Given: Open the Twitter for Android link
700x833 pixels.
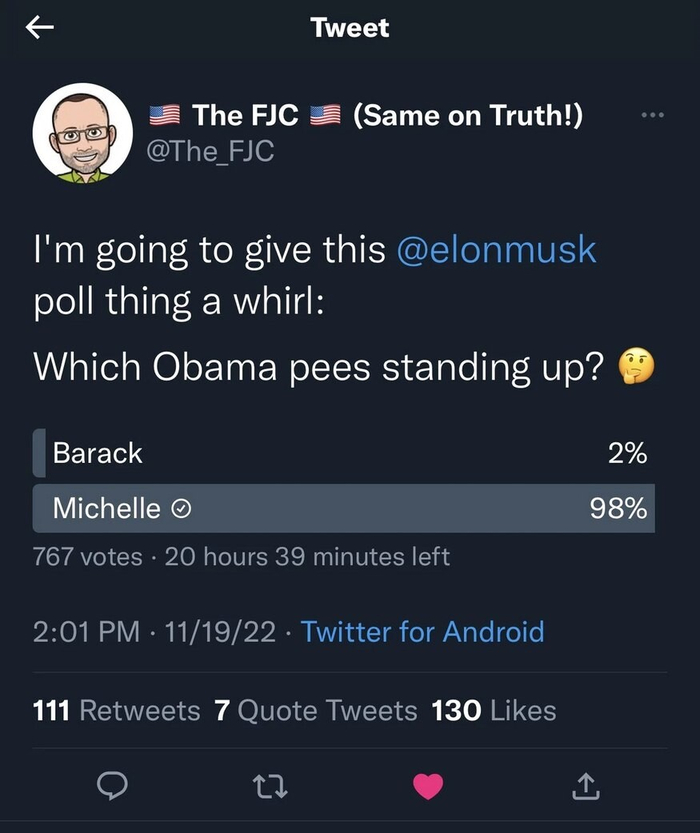Looking at the screenshot, I should click(422, 632).
